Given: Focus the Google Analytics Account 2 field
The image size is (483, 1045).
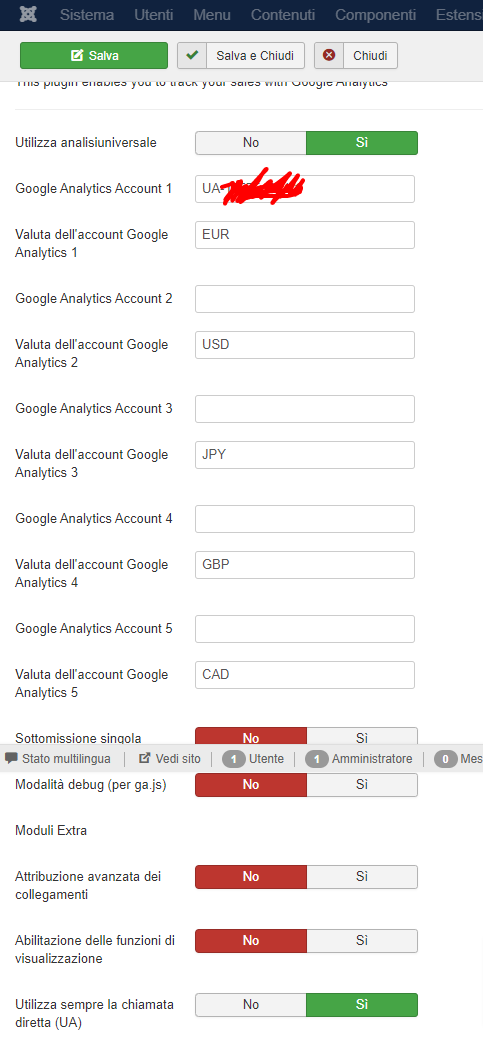Looking at the screenshot, I should click(304, 299).
